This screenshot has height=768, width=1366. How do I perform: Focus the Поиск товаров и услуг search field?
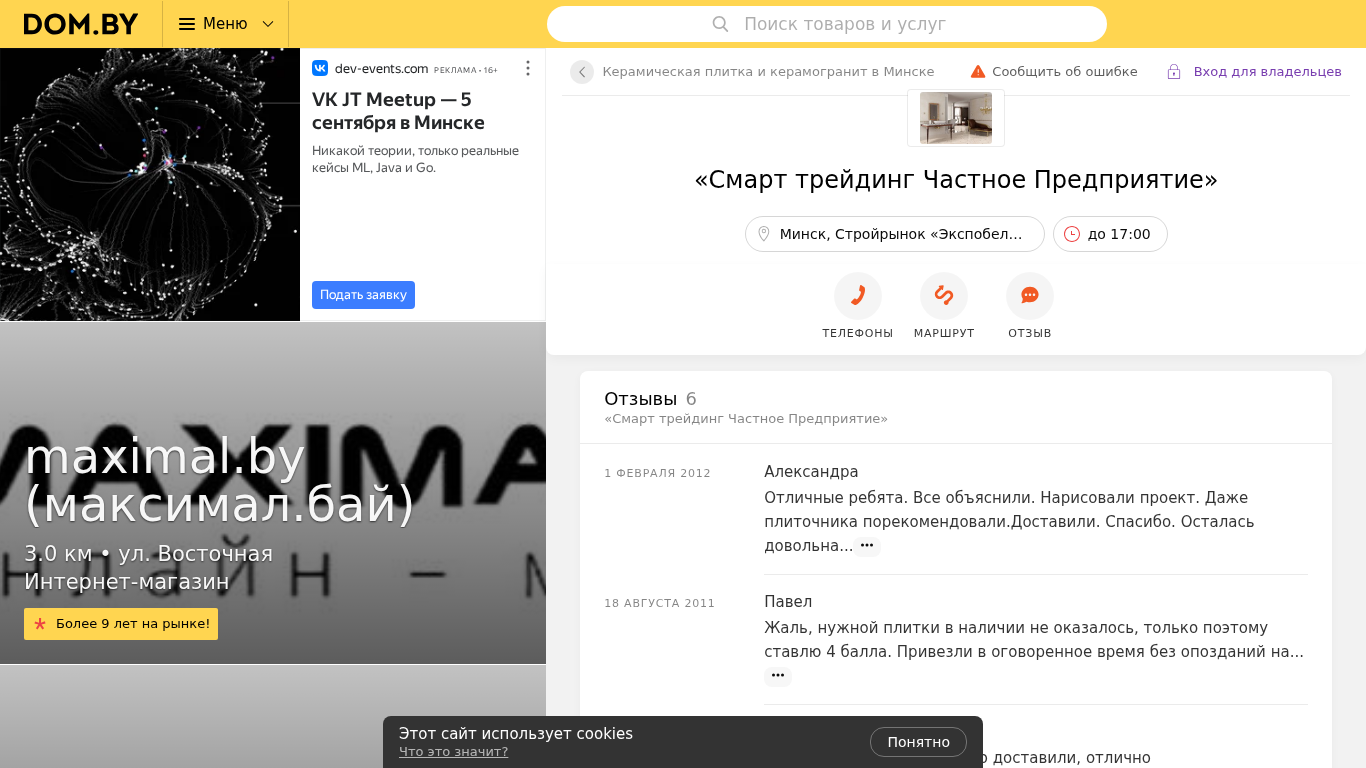(x=827, y=24)
